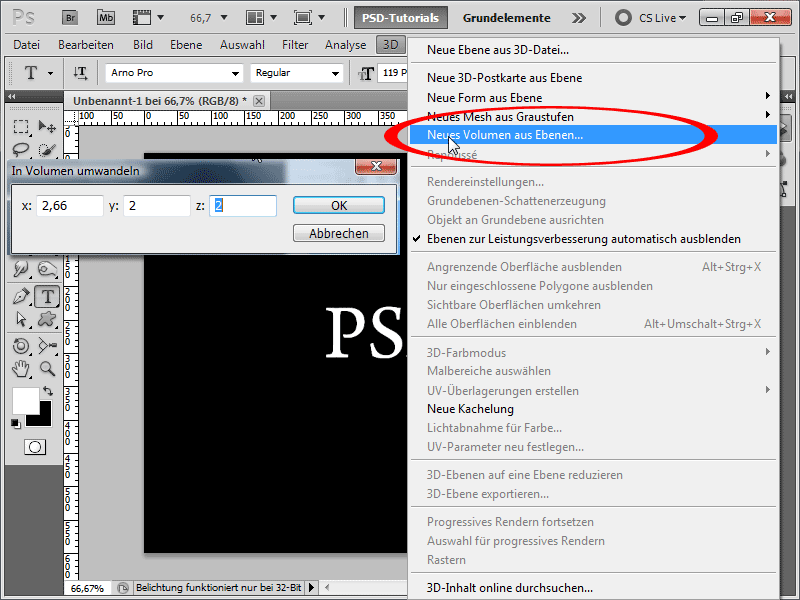The width and height of the screenshot is (800, 600).
Task: Select the Path Selection arrow tool
Action: 21,320
